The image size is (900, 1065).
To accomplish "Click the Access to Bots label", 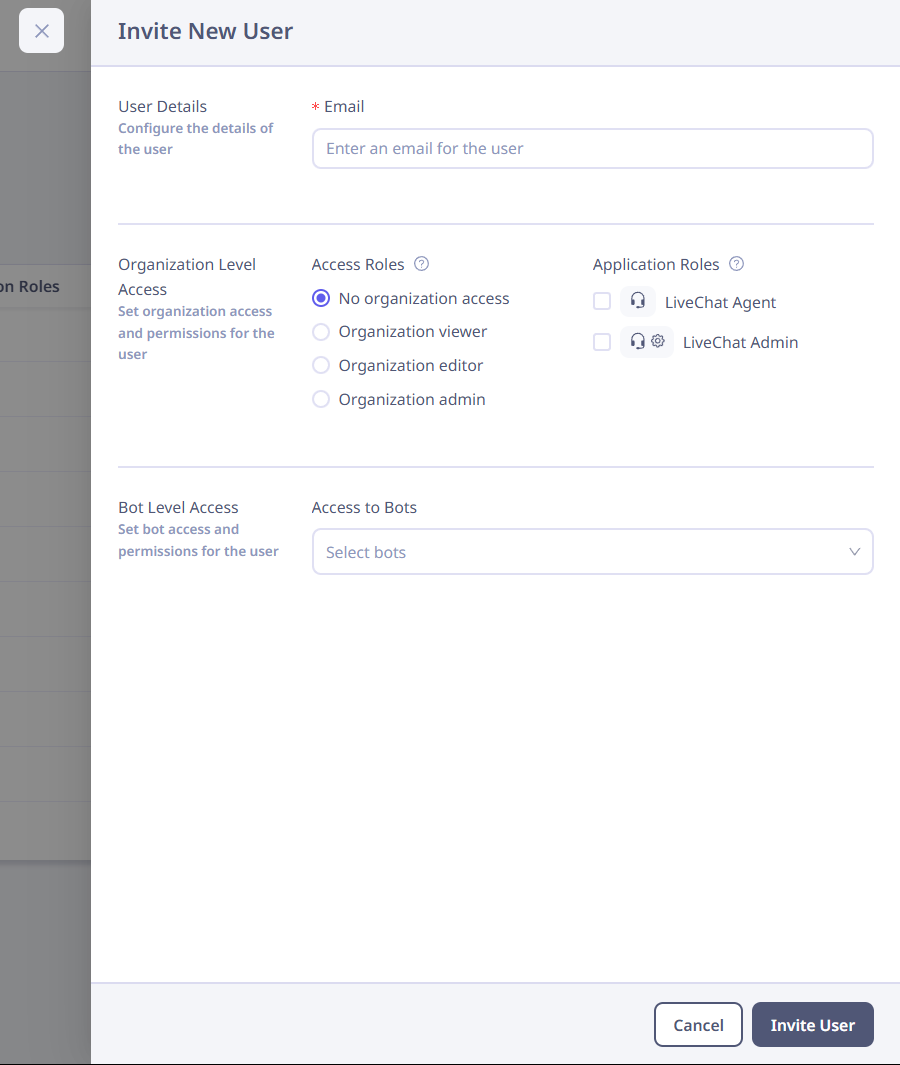I will pos(364,507).
